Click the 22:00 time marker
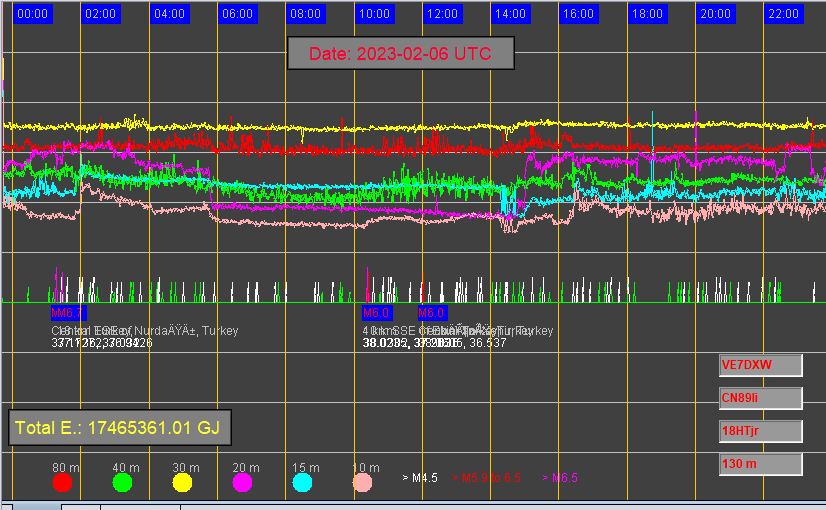Screen dimensions: 826x510 783,14
